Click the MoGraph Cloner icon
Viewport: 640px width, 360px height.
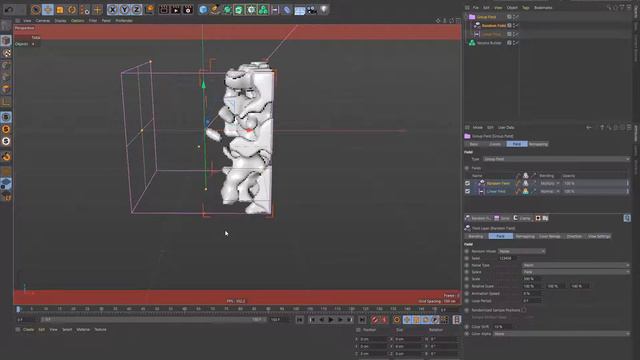click(251, 9)
